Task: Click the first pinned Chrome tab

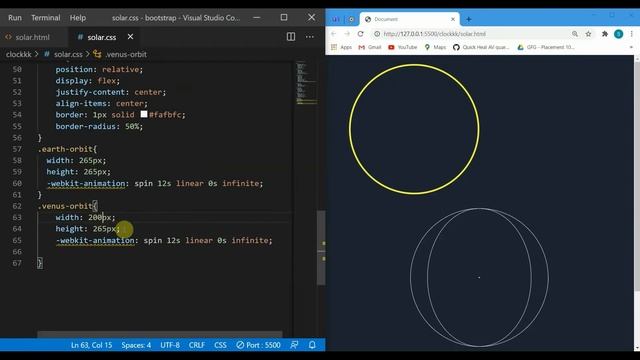Action: (336, 19)
